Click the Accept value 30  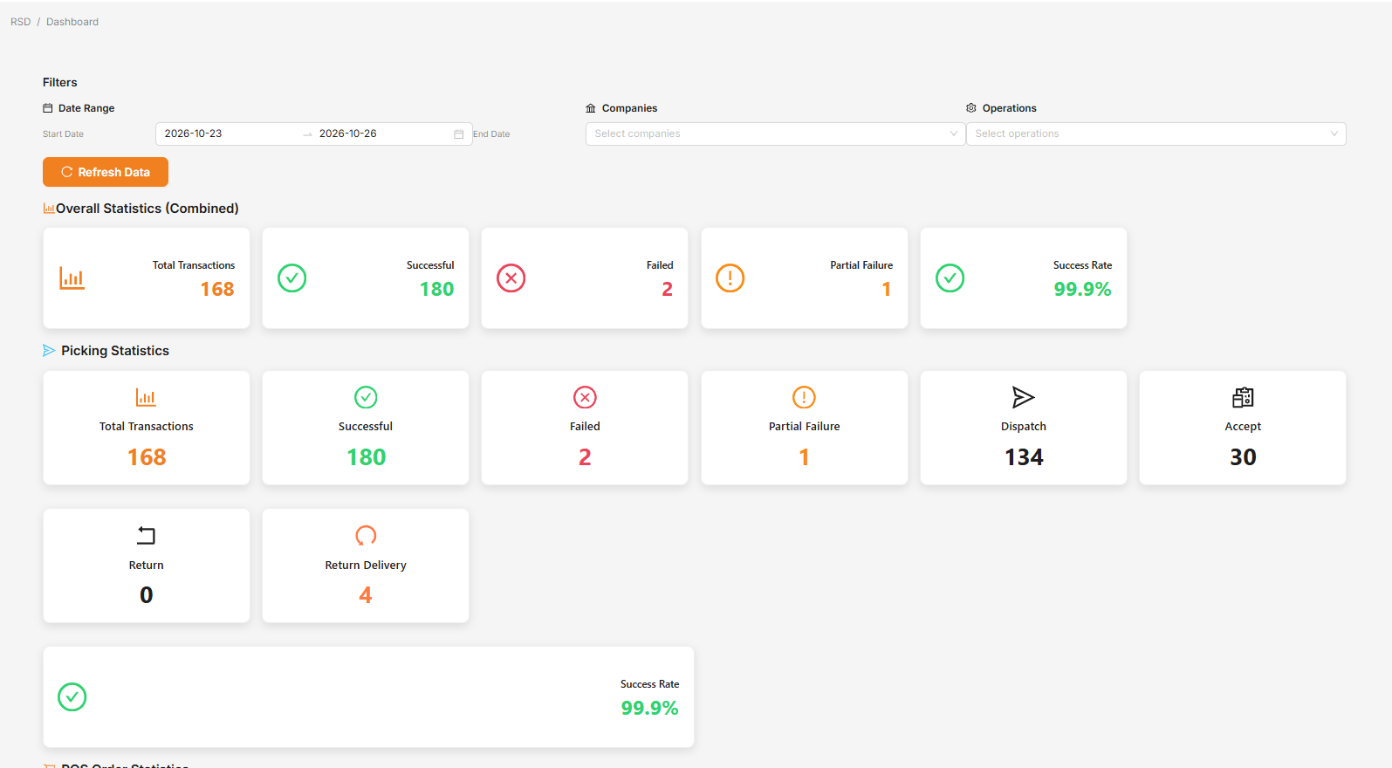tap(1243, 457)
